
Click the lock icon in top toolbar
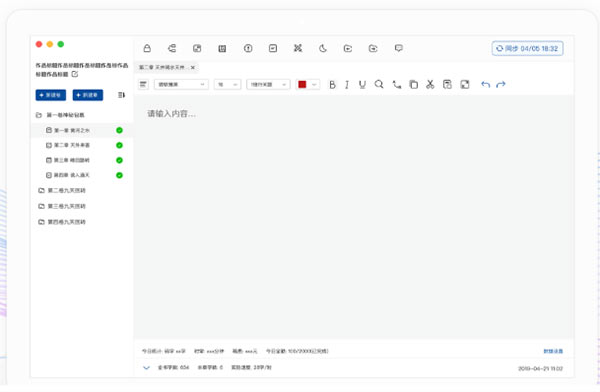click(147, 48)
